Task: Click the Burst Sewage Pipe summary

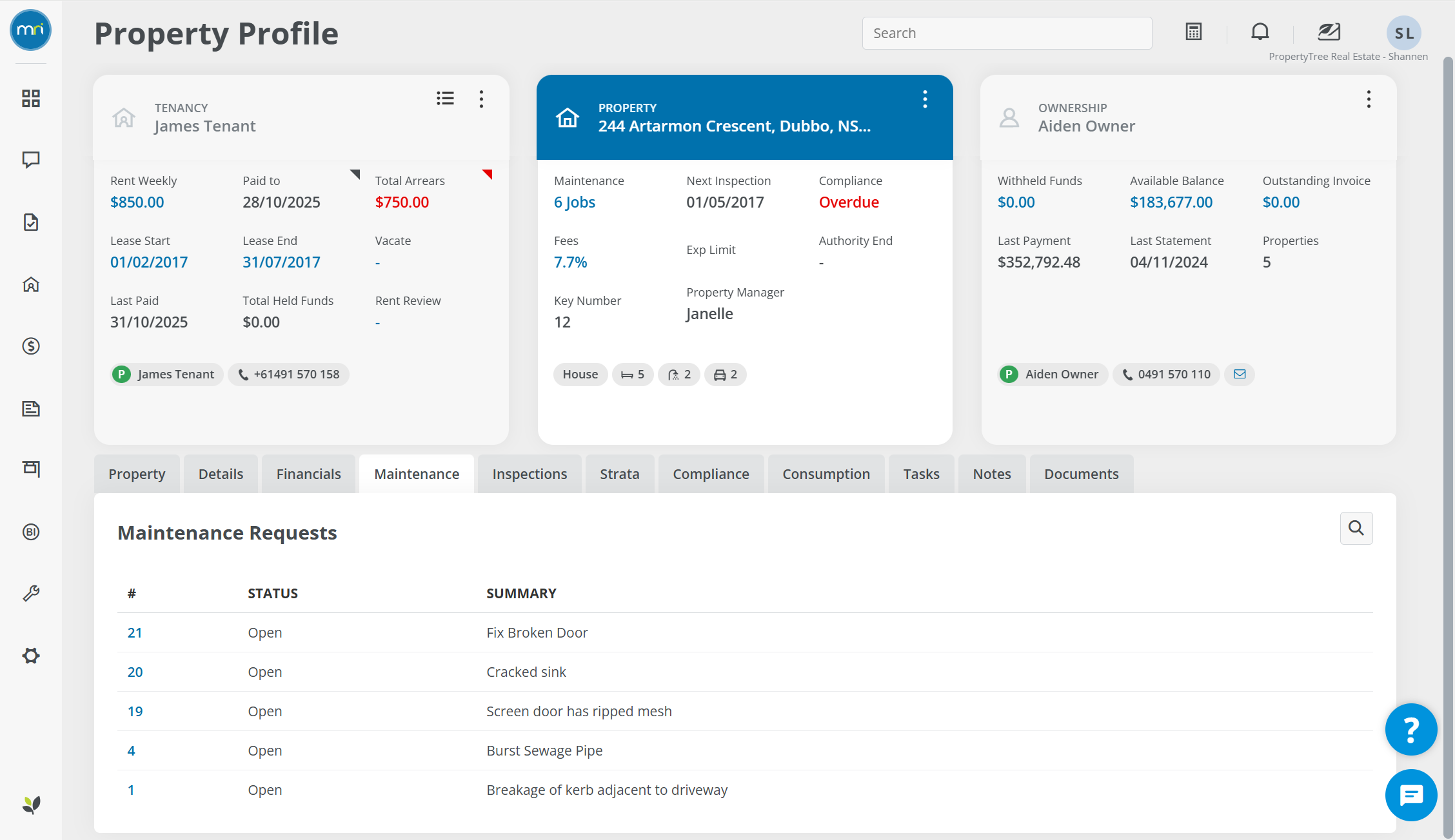Action: 544,750
